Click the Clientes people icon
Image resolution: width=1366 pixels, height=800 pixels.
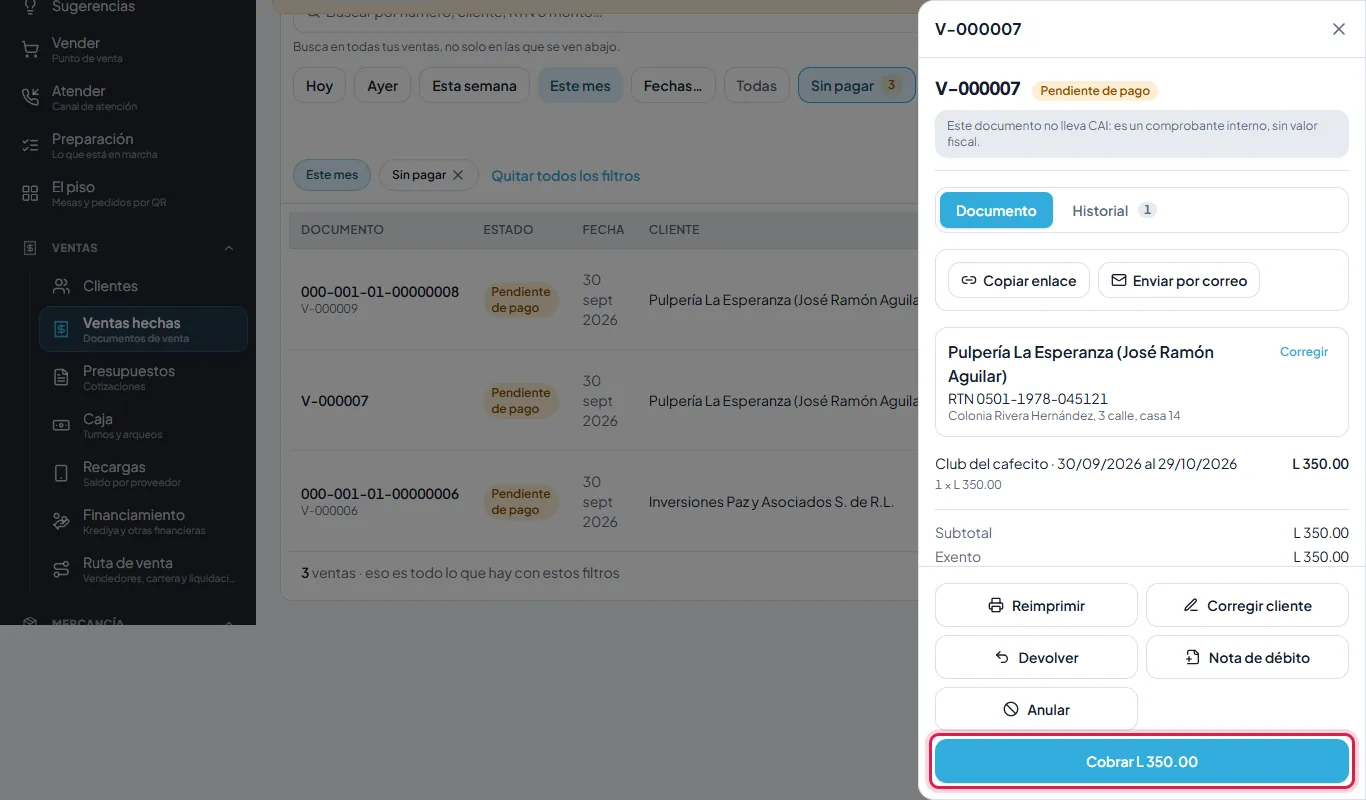click(x=62, y=286)
